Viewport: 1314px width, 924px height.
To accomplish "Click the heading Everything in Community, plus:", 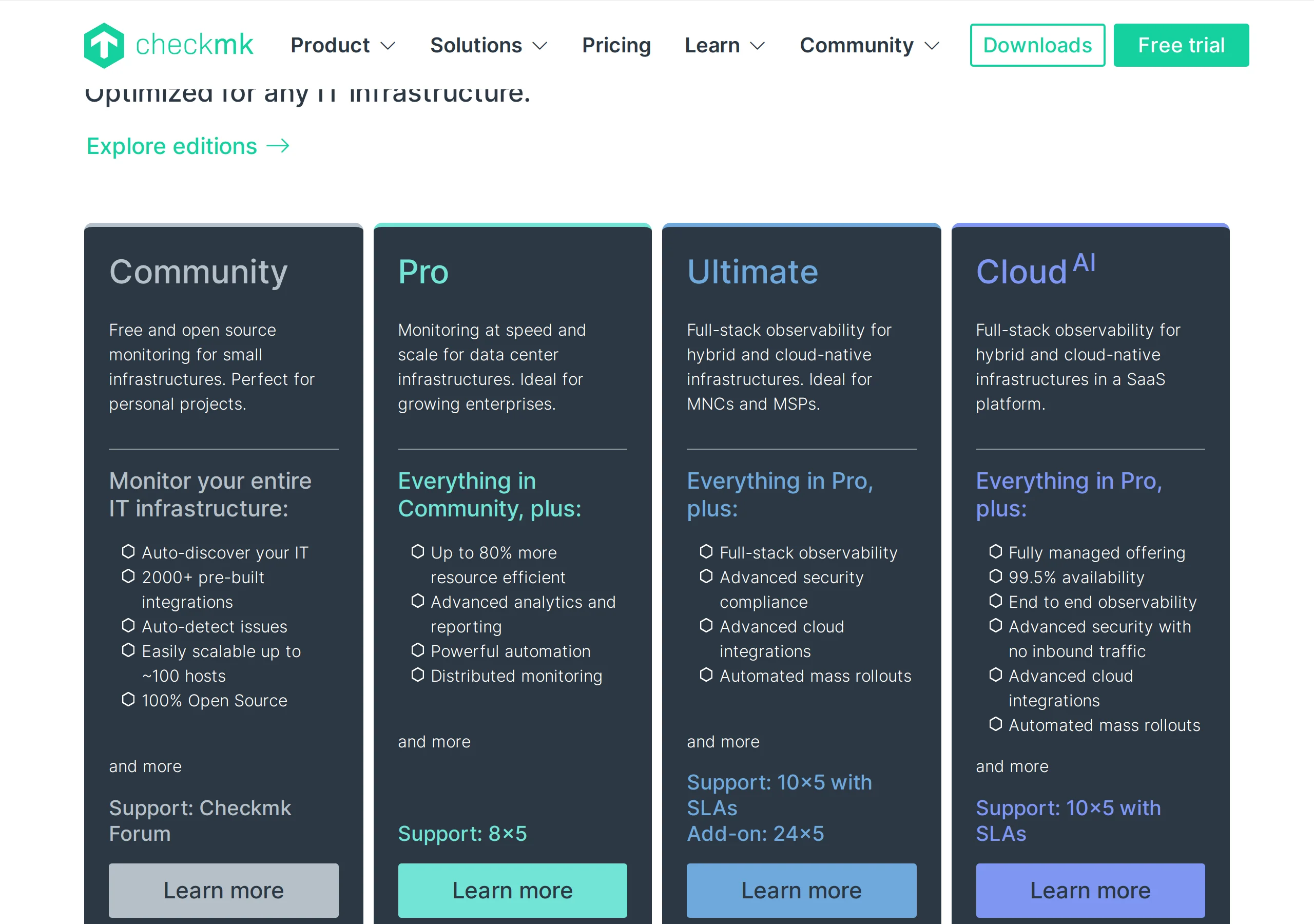I will 489,495.
